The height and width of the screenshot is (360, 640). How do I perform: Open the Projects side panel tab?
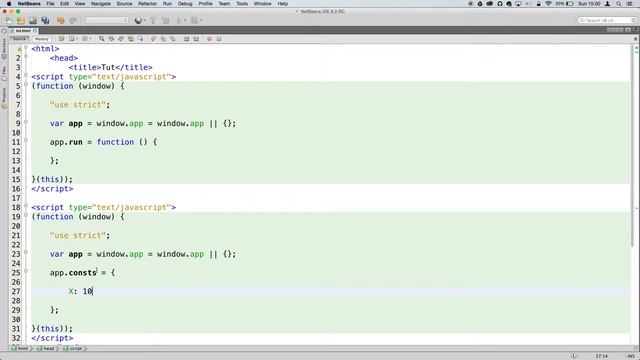coord(4,97)
